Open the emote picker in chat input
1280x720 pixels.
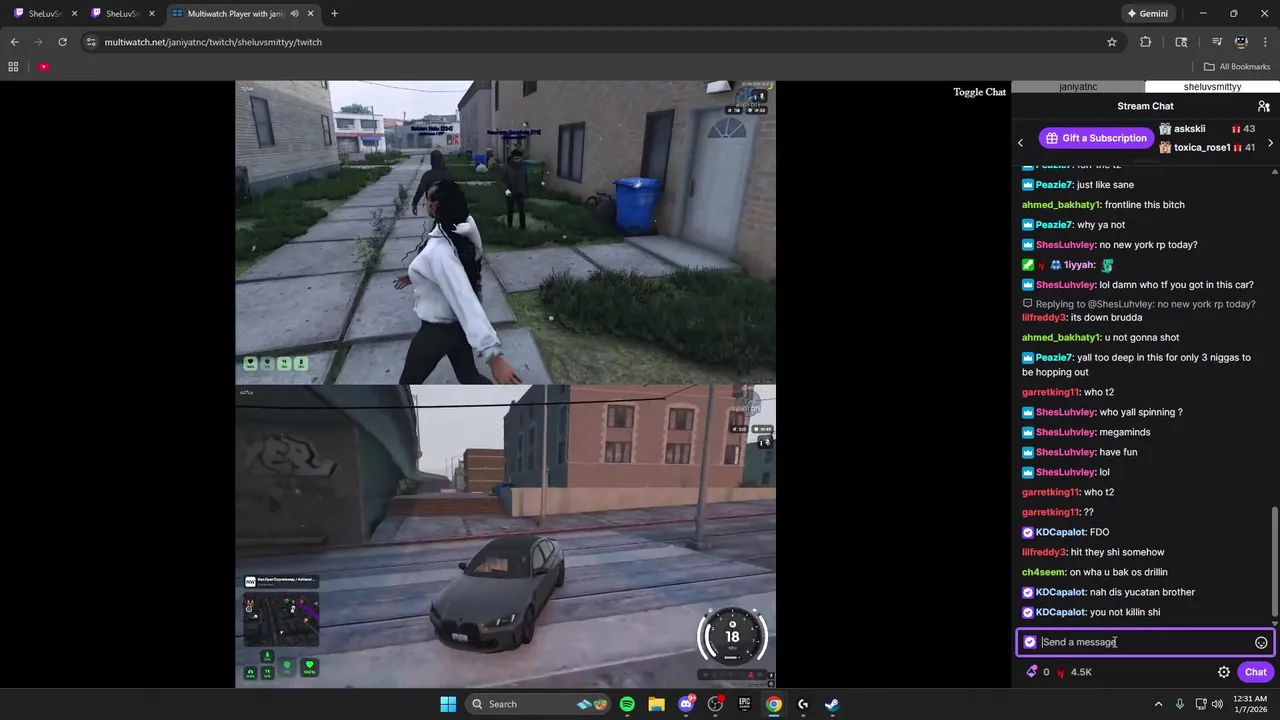point(1261,643)
